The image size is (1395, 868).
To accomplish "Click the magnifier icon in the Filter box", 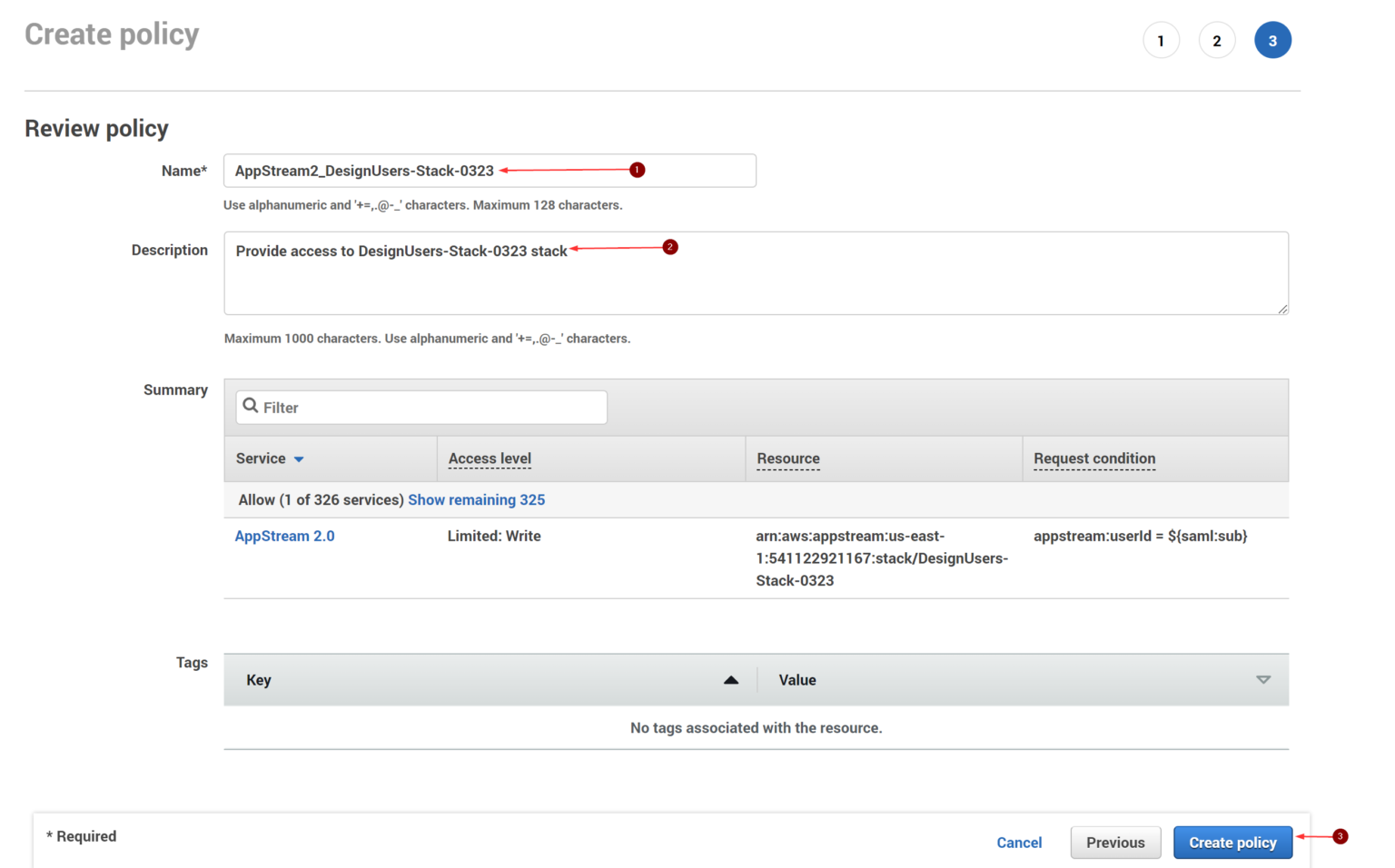I will [252, 407].
